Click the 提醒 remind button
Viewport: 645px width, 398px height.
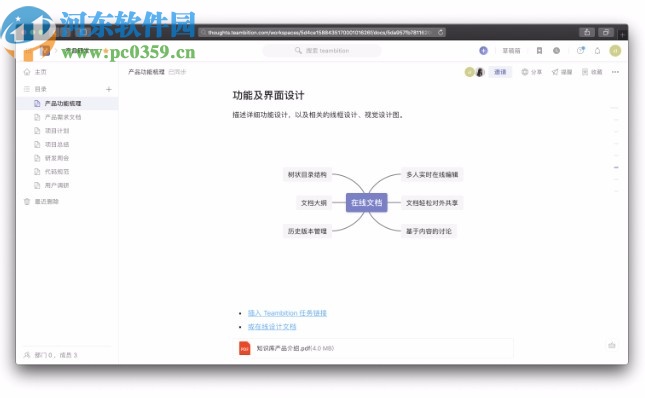click(x=562, y=72)
